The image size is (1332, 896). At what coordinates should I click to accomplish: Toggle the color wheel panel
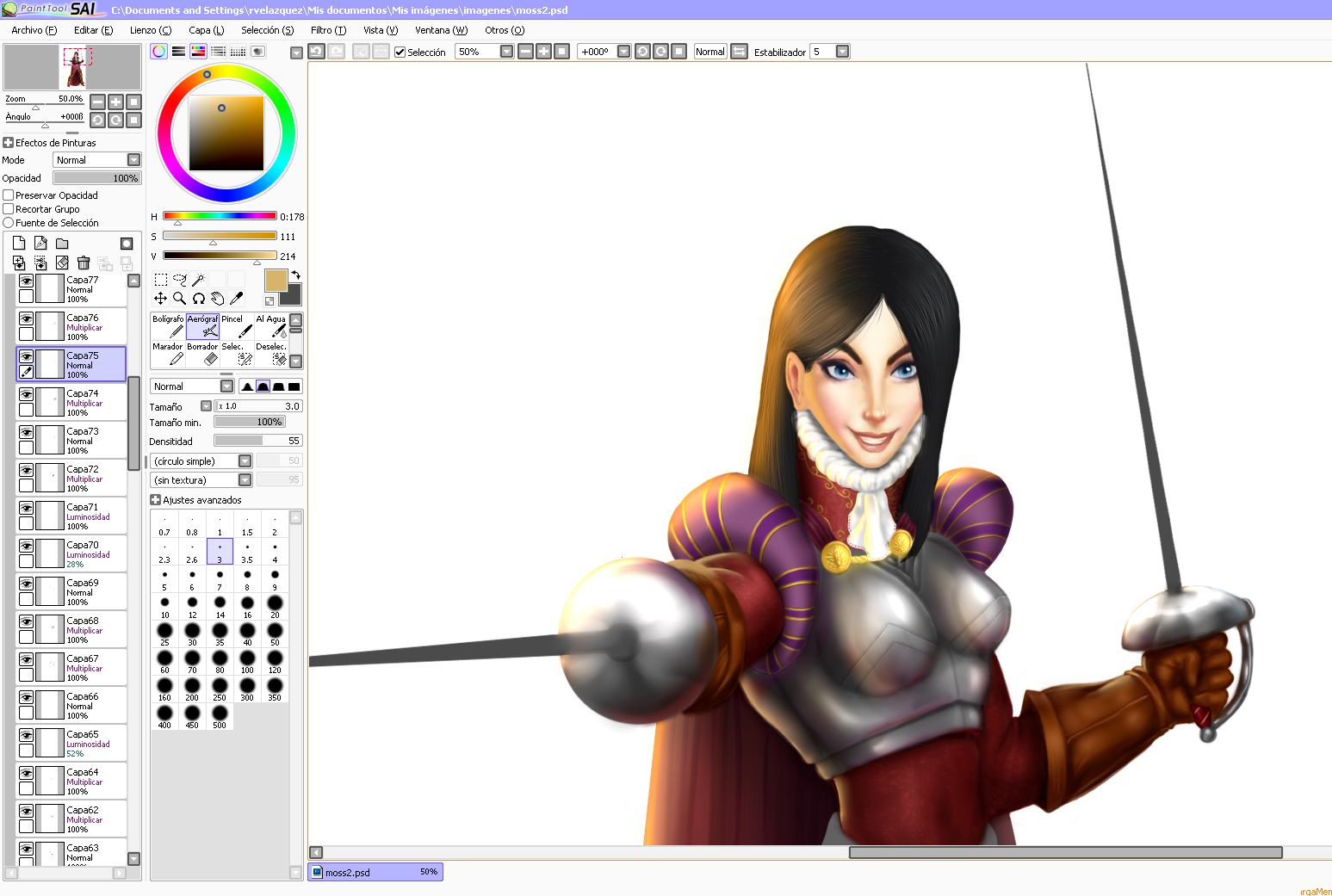pyautogui.click(x=159, y=52)
